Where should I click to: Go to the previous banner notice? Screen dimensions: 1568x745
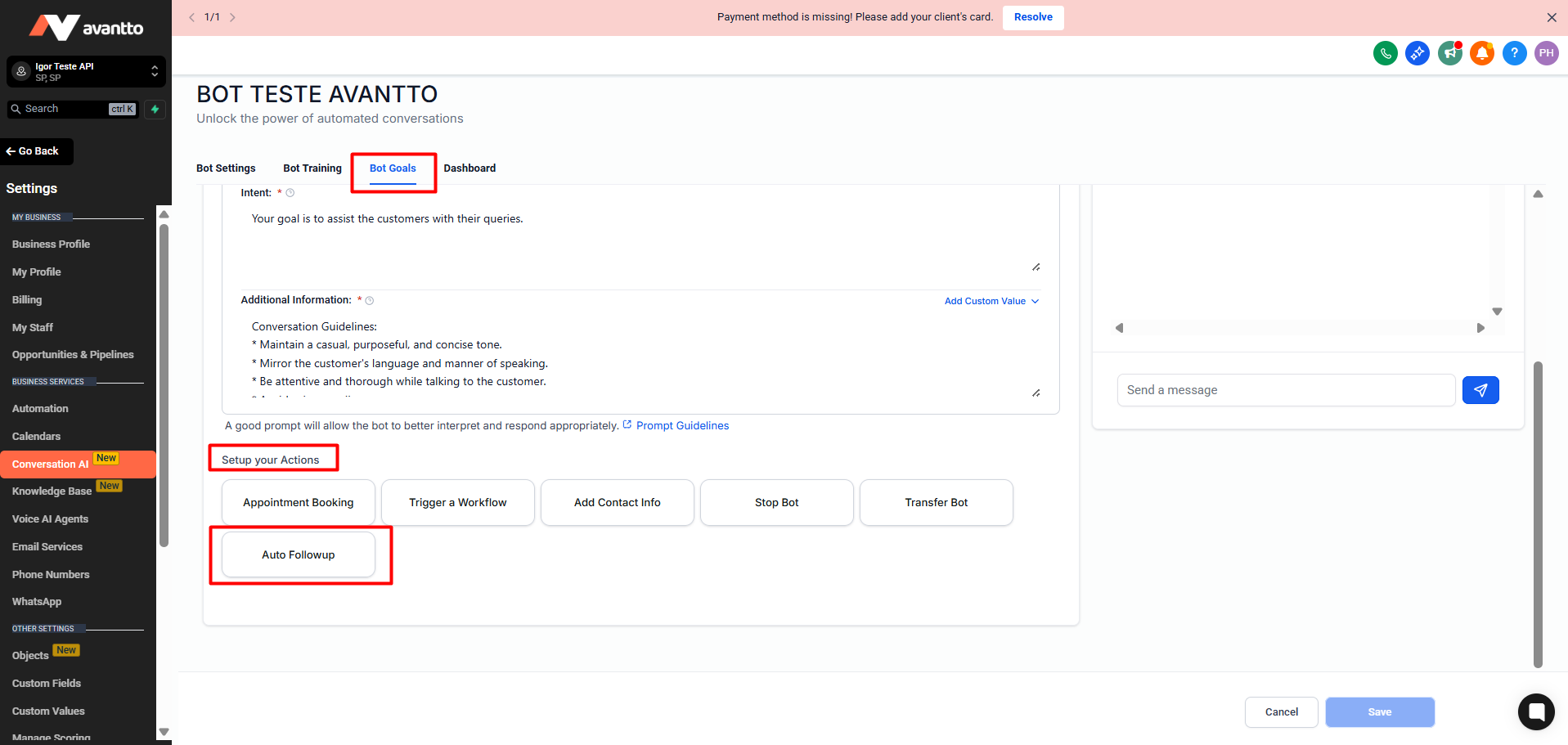(x=191, y=17)
